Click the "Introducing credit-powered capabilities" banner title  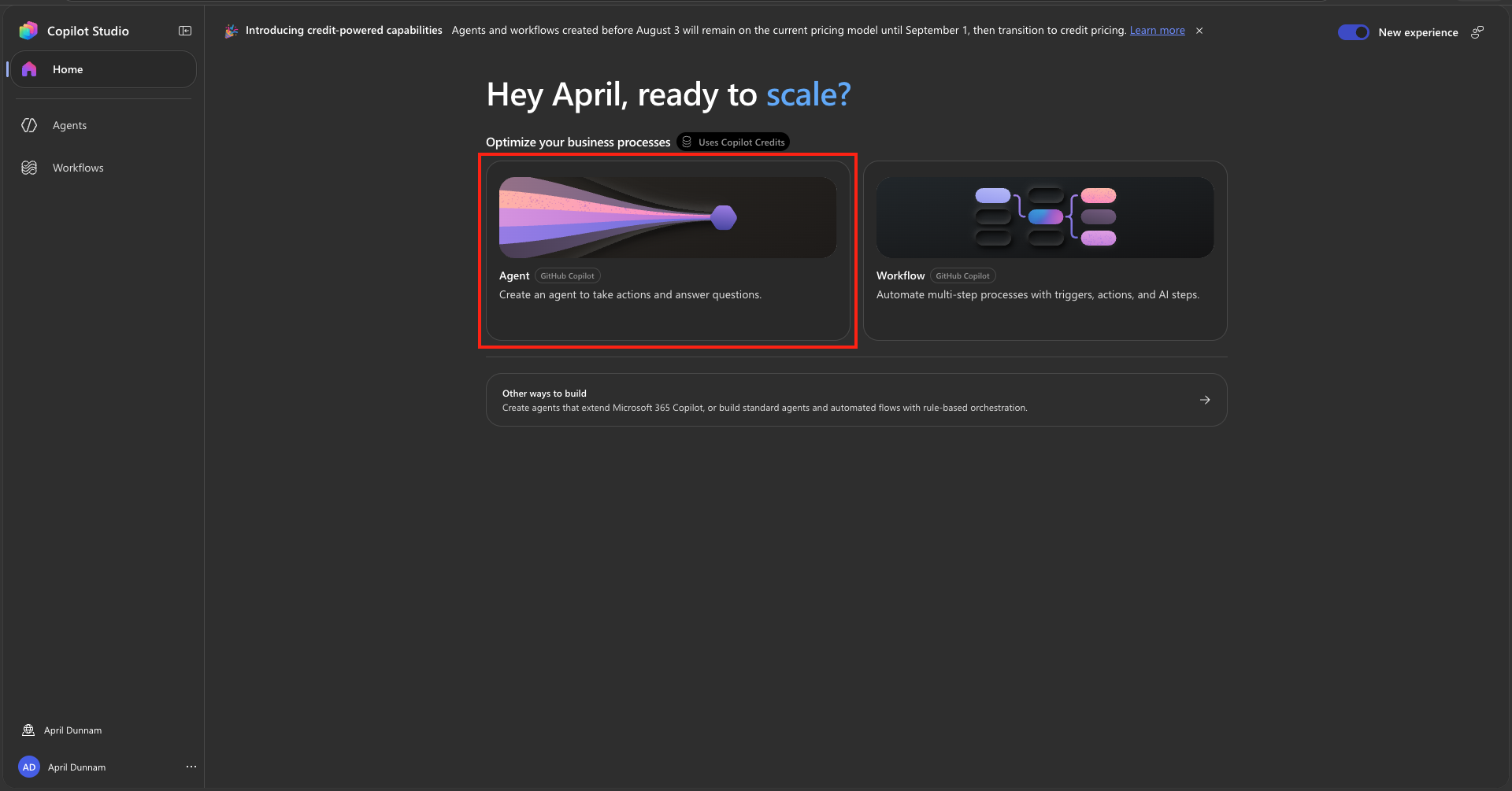click(344, 31)
